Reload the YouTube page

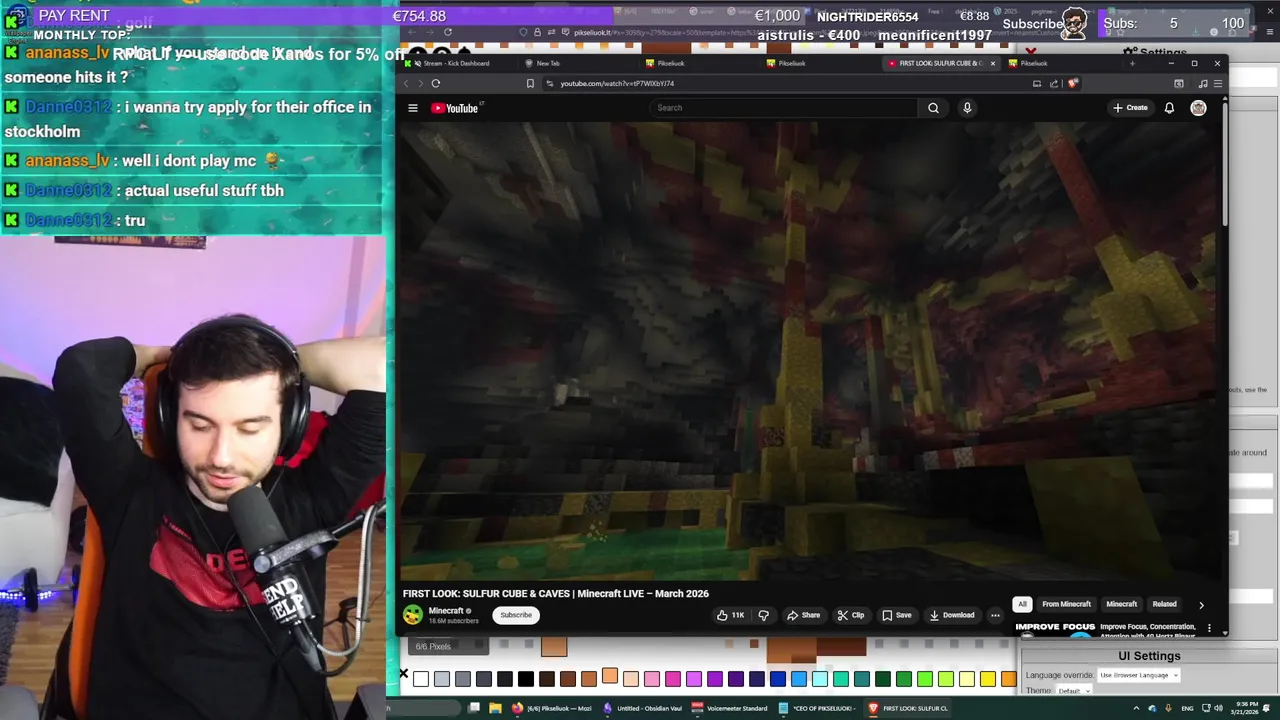pyautogui.click(x=436, y=84)
